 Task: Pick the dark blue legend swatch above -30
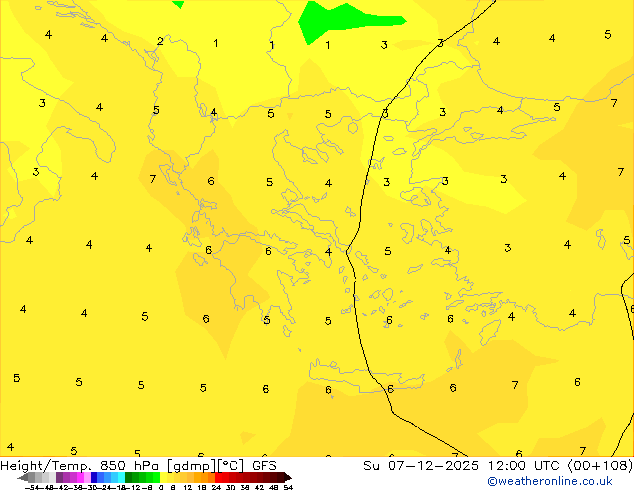tap(94, 477)
